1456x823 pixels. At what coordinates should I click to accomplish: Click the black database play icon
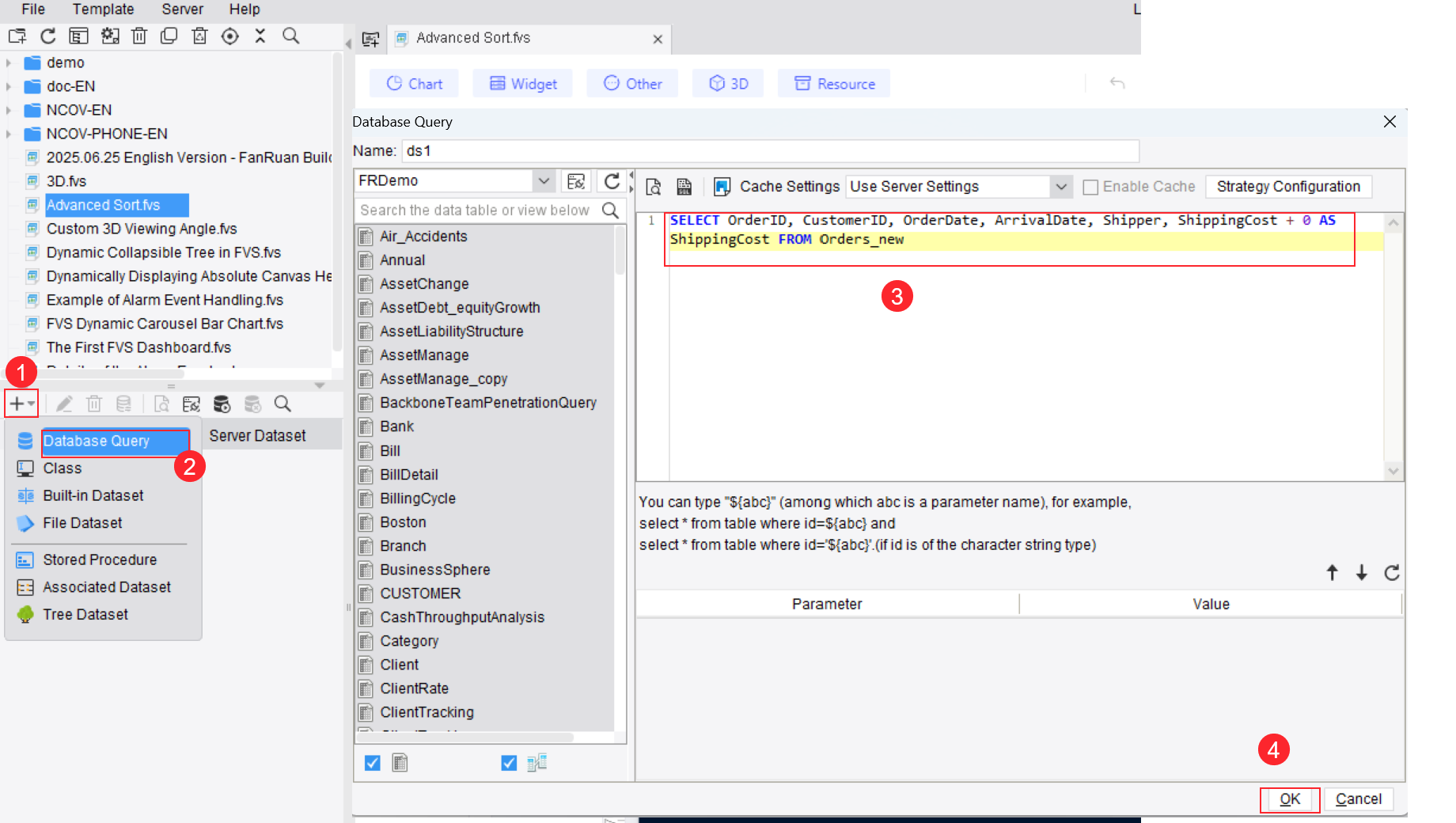[x=222, y=404]
